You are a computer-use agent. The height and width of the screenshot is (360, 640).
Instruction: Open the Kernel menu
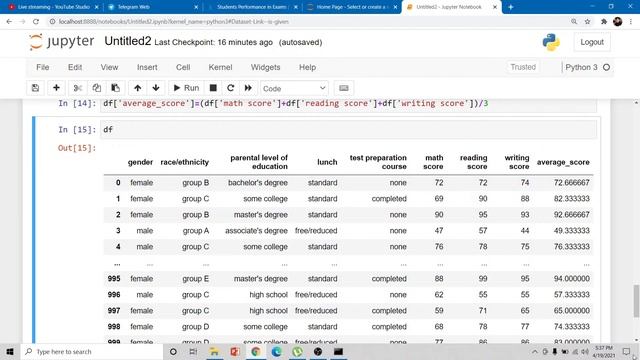tap(220, 67)
